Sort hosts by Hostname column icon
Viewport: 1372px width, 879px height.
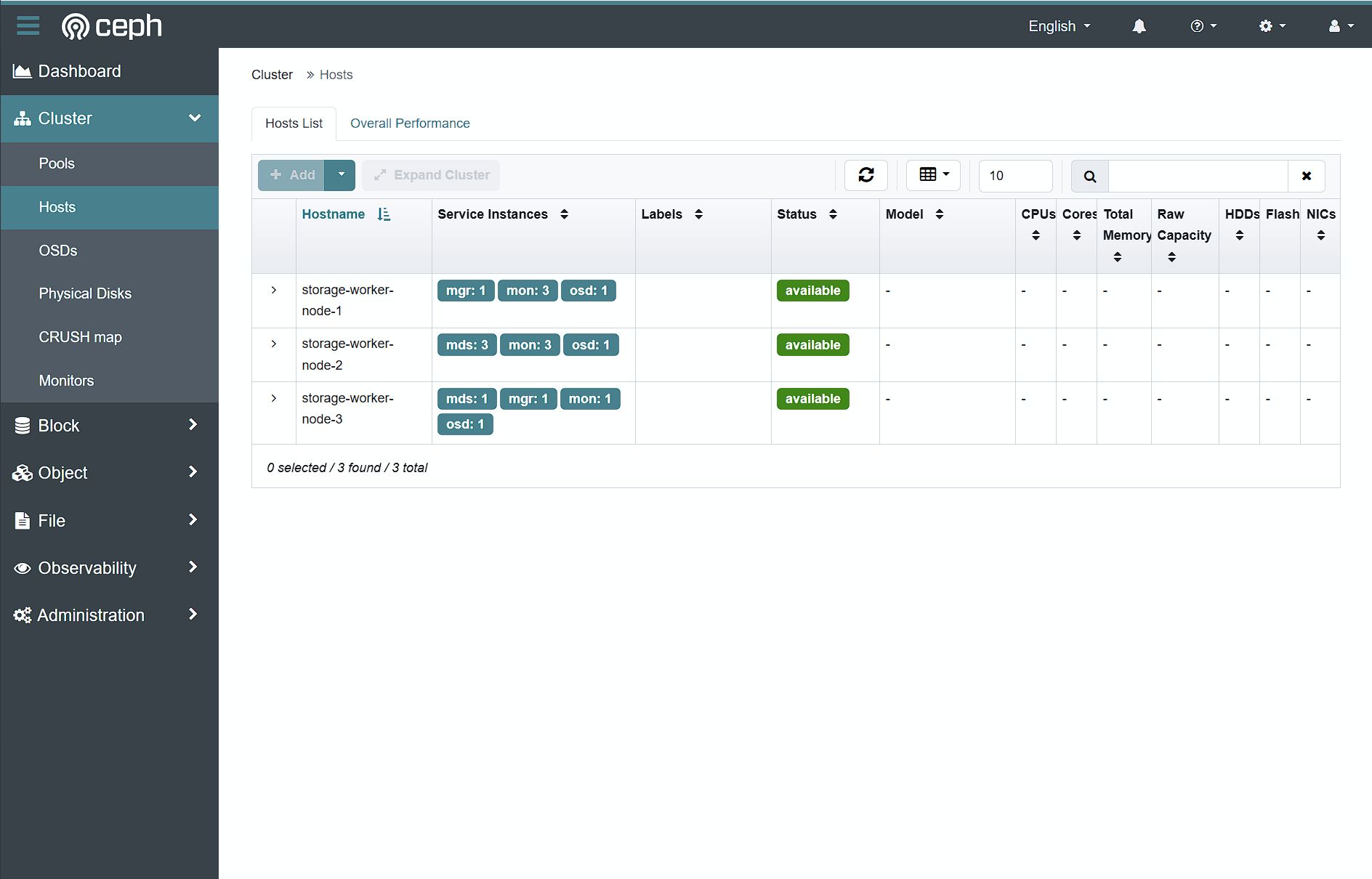click(x=384, y=214)
